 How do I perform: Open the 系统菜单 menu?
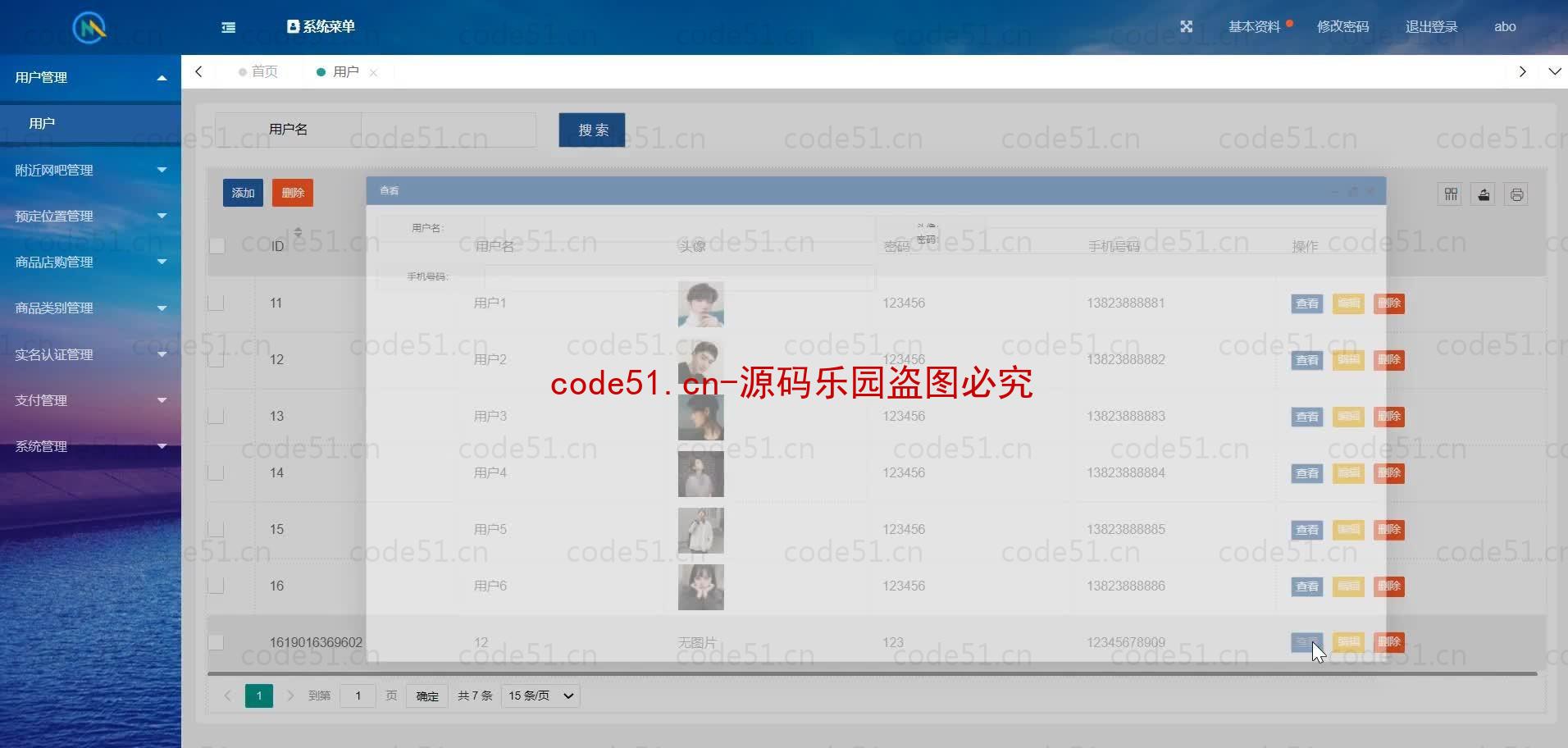(321, 26)
